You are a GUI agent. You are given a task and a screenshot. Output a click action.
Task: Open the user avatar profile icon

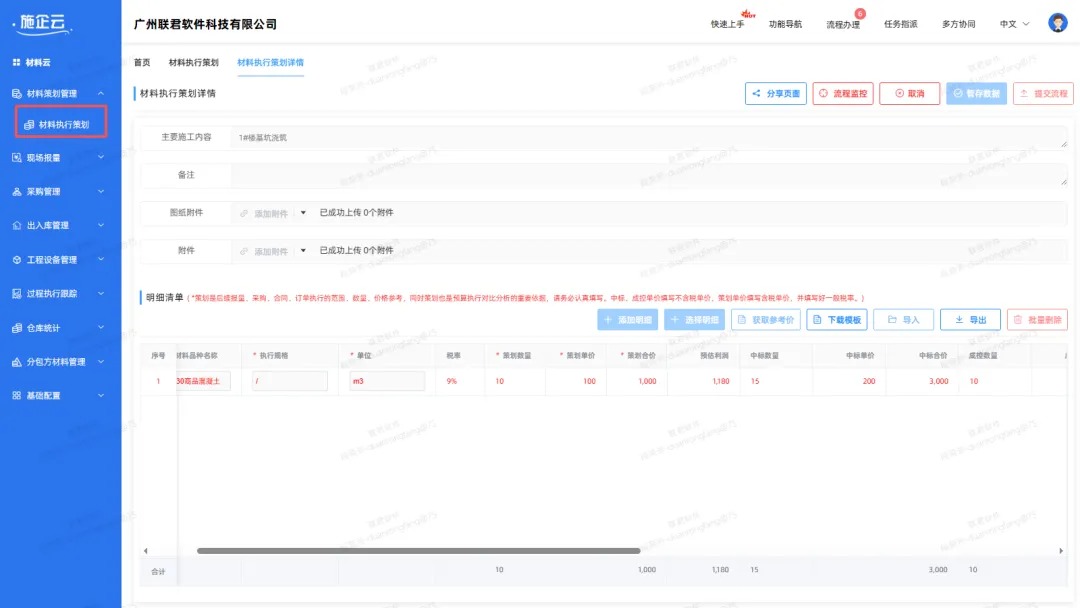tap(1057, 21)
